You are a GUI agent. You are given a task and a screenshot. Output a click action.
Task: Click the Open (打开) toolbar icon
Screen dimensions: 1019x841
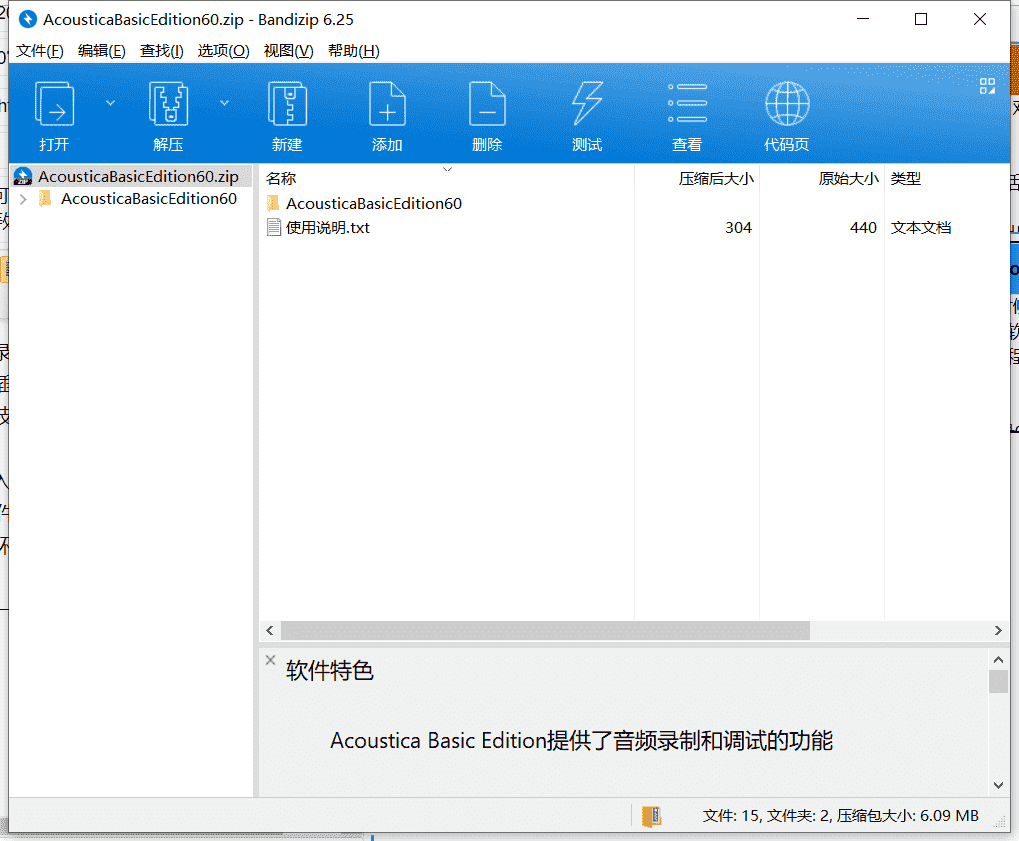[x=54, y=104]
